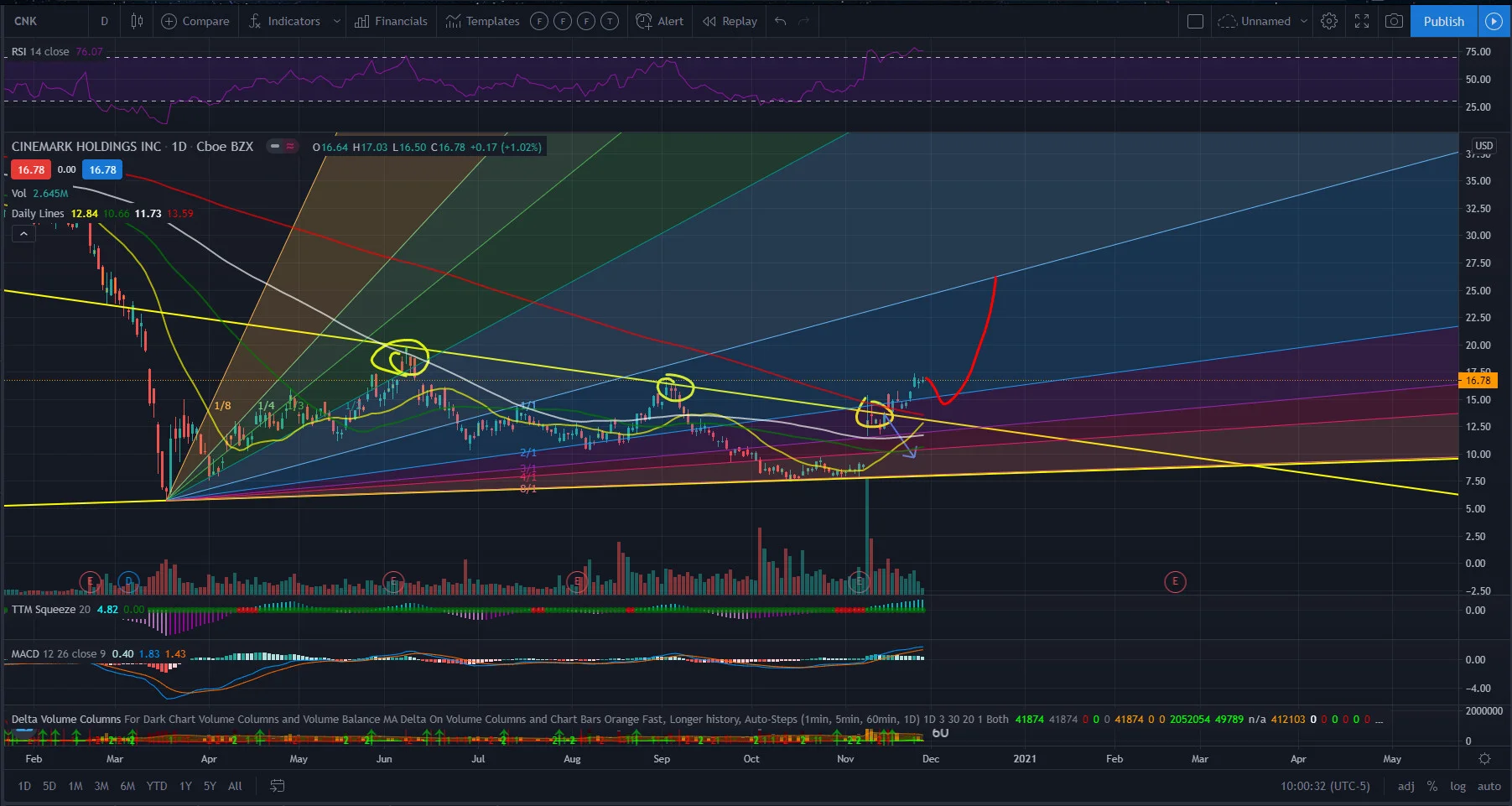Image resolution: width=1512 pixels, height=806 pixels.
Task: Open the Indicators dialog
Action: point(285,21)
